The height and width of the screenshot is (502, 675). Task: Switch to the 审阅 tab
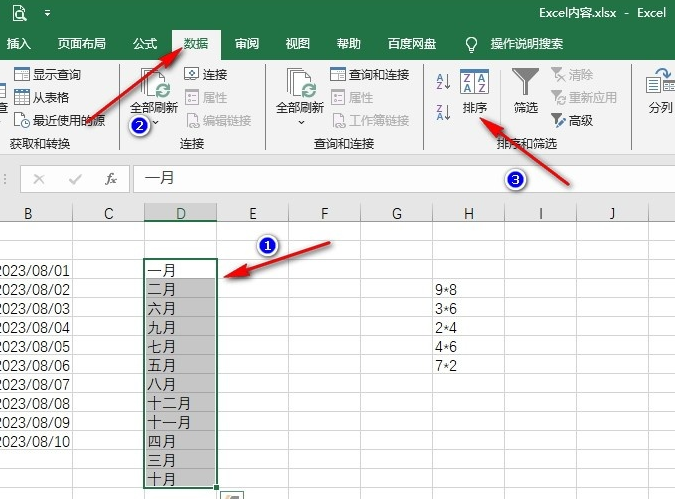point(247,43)
